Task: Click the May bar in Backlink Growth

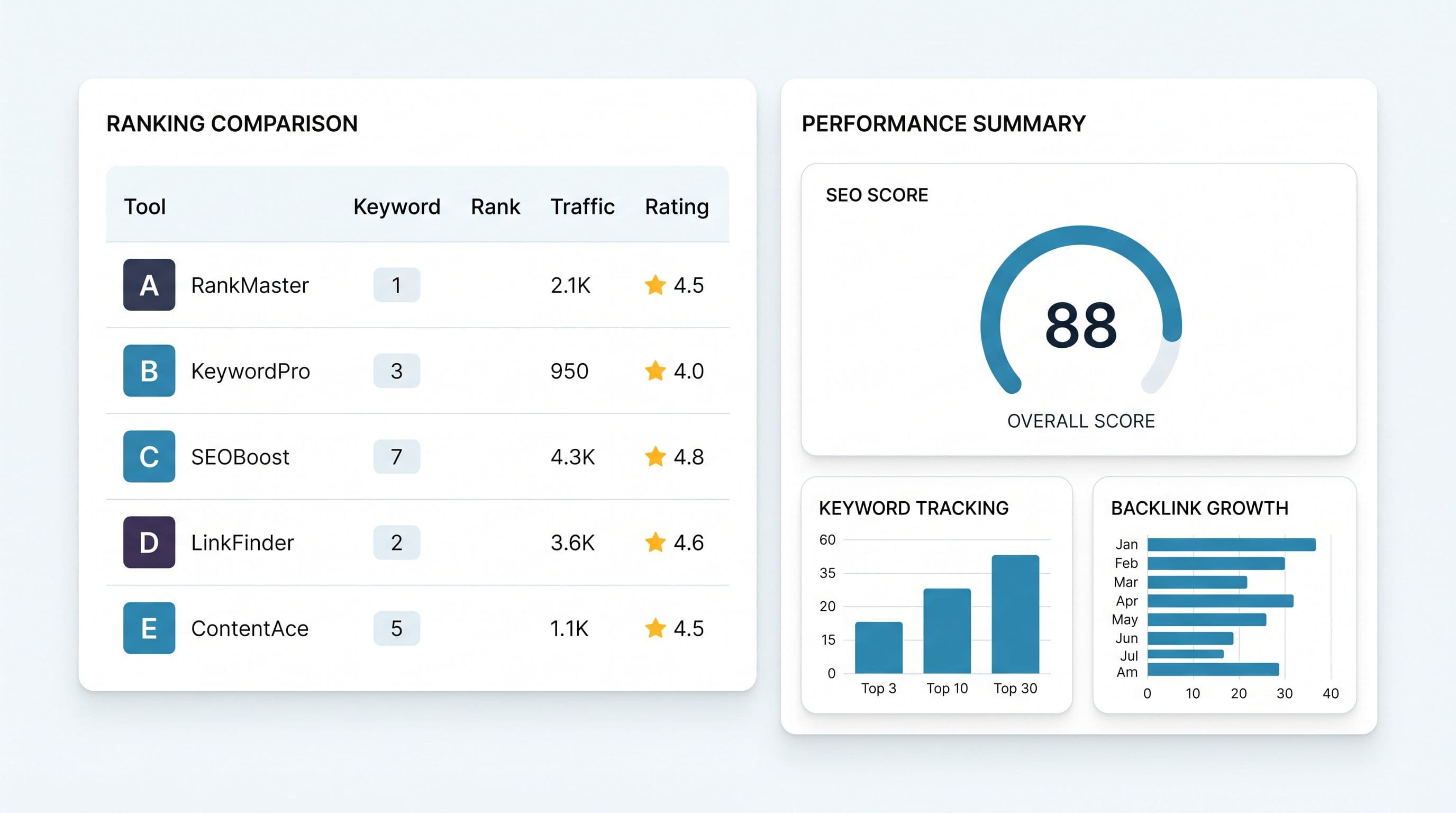Action: coord(1207,619)
